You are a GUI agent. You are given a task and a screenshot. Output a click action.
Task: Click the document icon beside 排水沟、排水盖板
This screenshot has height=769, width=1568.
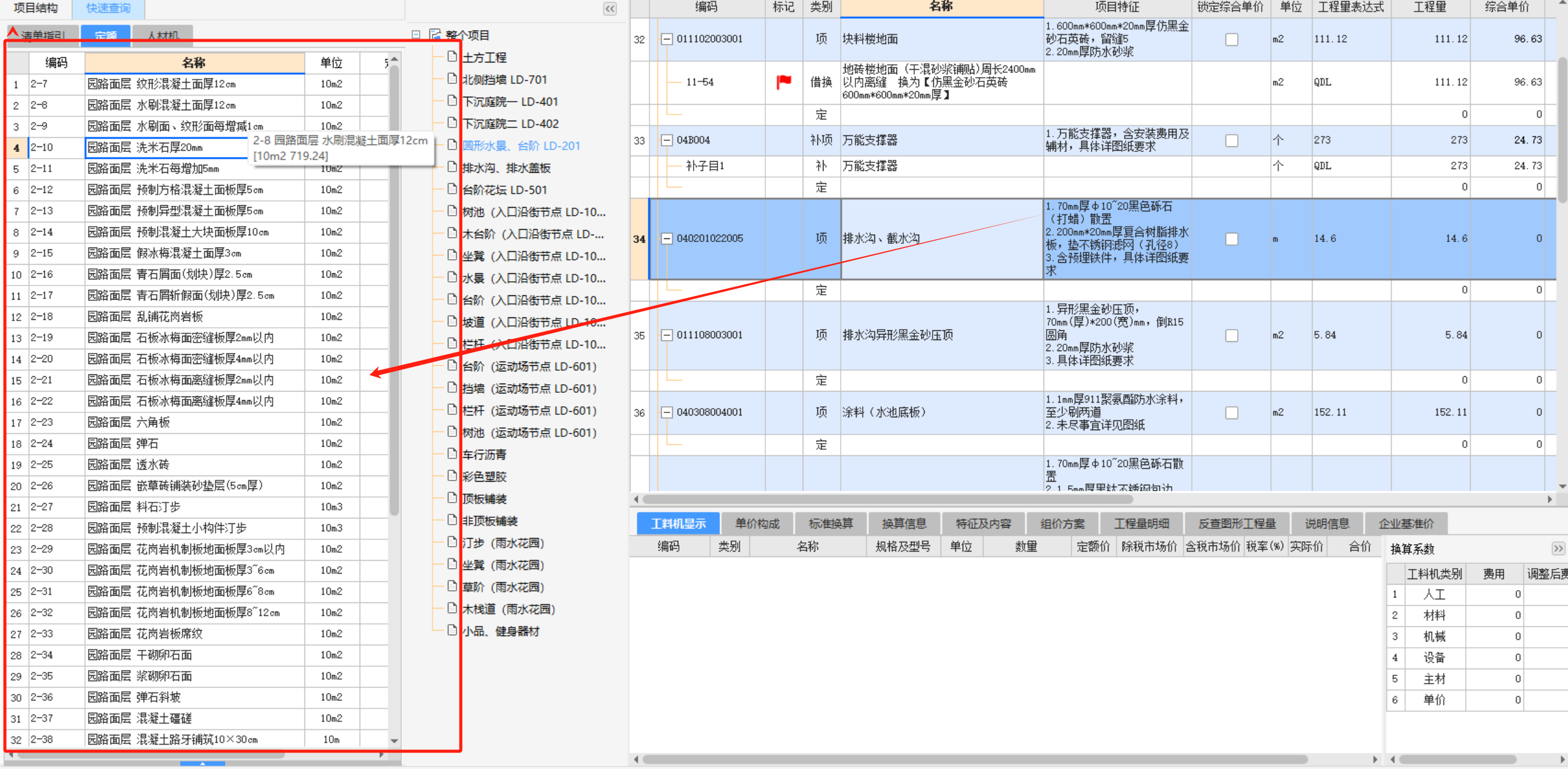coord(452,167)
